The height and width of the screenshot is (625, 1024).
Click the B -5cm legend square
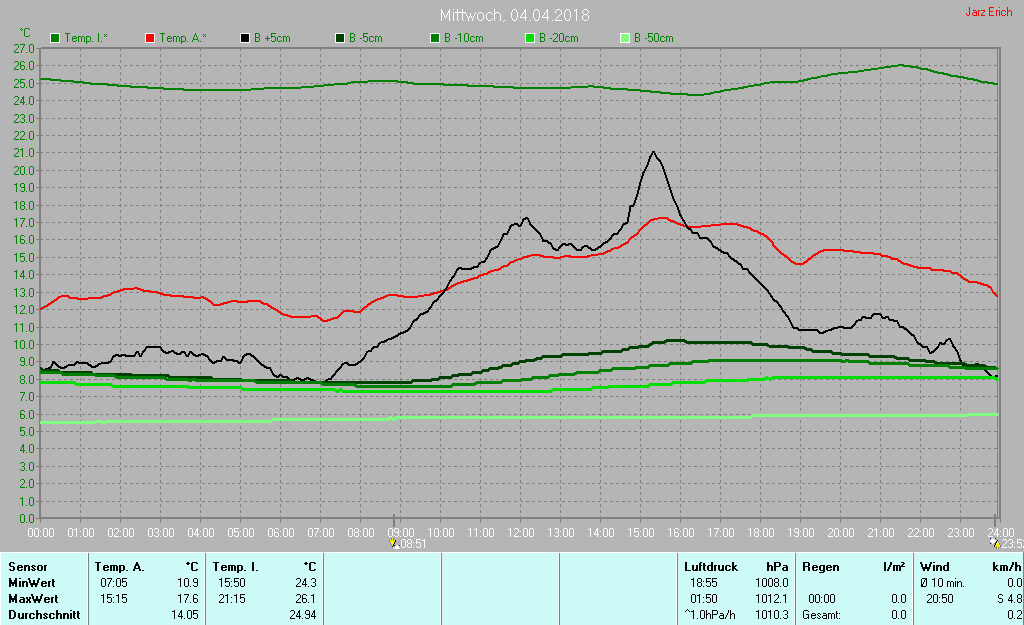(x=340, y=38)
